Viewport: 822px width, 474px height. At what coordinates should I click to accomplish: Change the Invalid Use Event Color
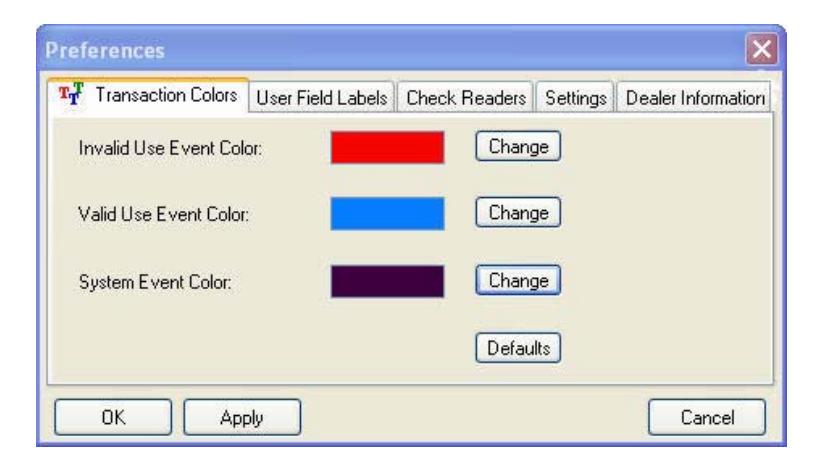click(518, 146)
